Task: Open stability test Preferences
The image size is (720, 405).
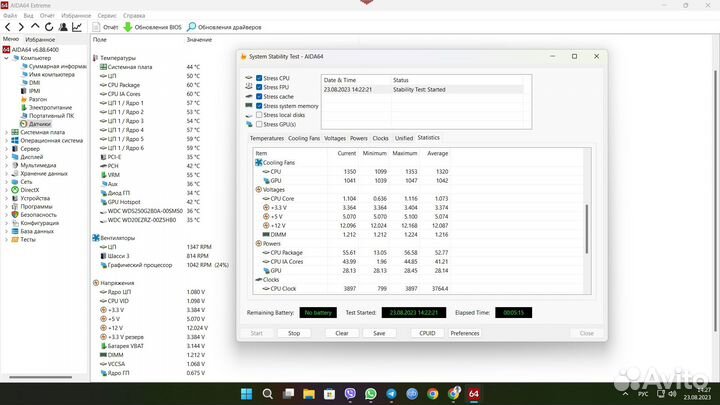Action: click(465, 333)
